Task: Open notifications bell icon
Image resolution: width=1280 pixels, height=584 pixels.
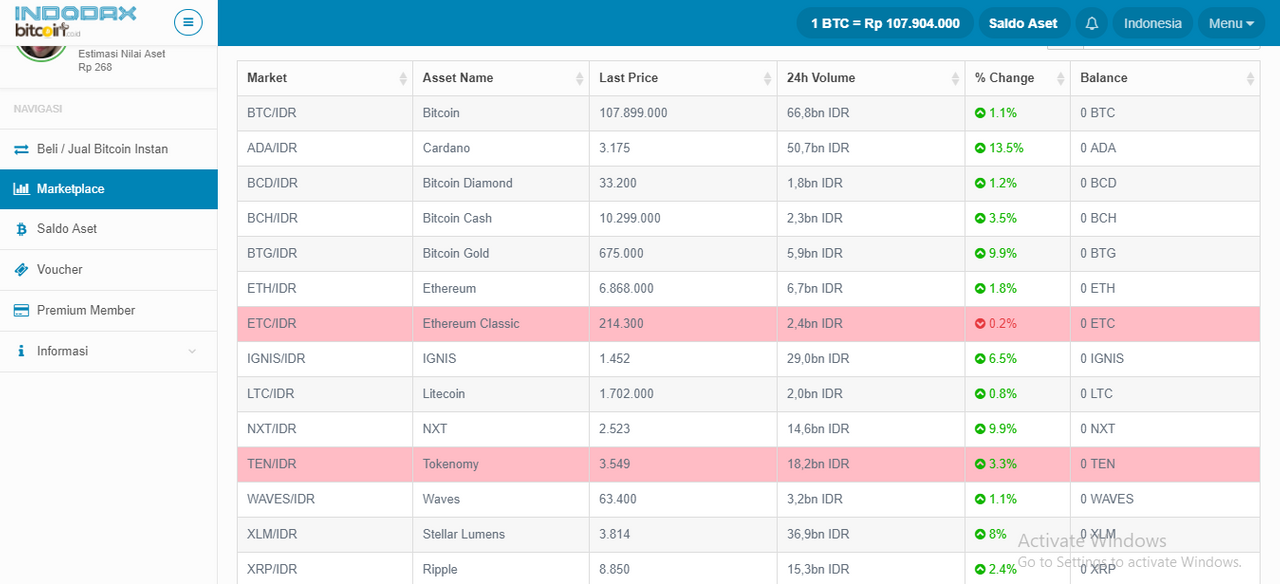Action: [1092, 23]
